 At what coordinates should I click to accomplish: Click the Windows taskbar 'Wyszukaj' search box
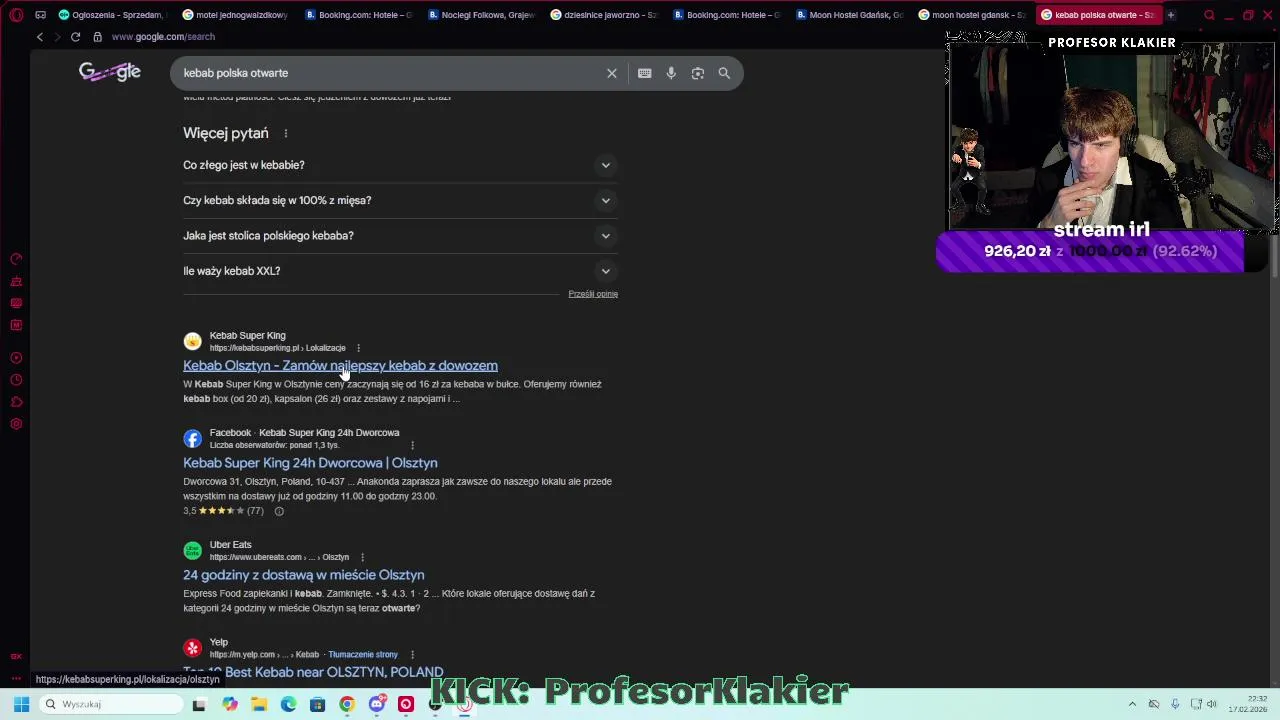coord(110,704)
